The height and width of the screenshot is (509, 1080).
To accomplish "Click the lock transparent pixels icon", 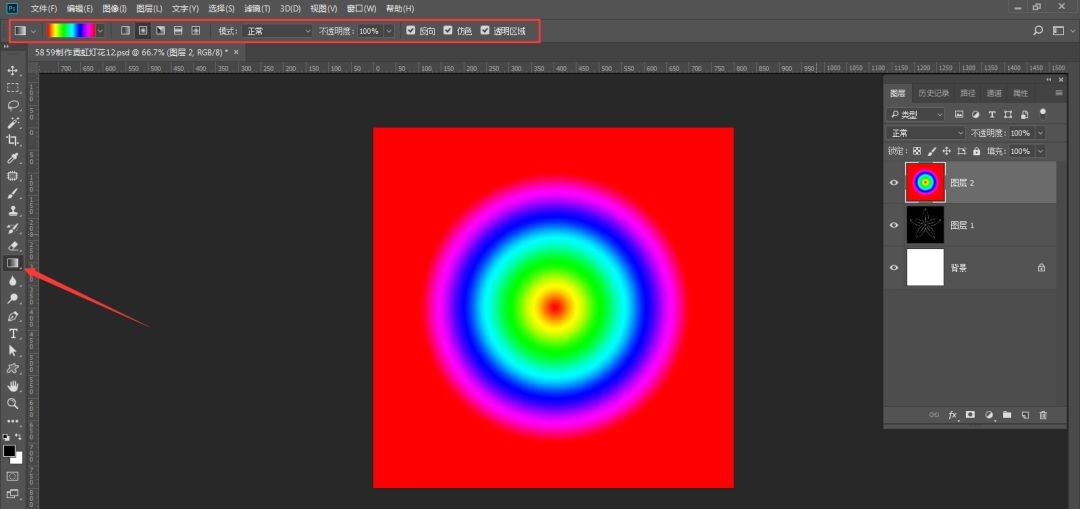I will point(917,151).
